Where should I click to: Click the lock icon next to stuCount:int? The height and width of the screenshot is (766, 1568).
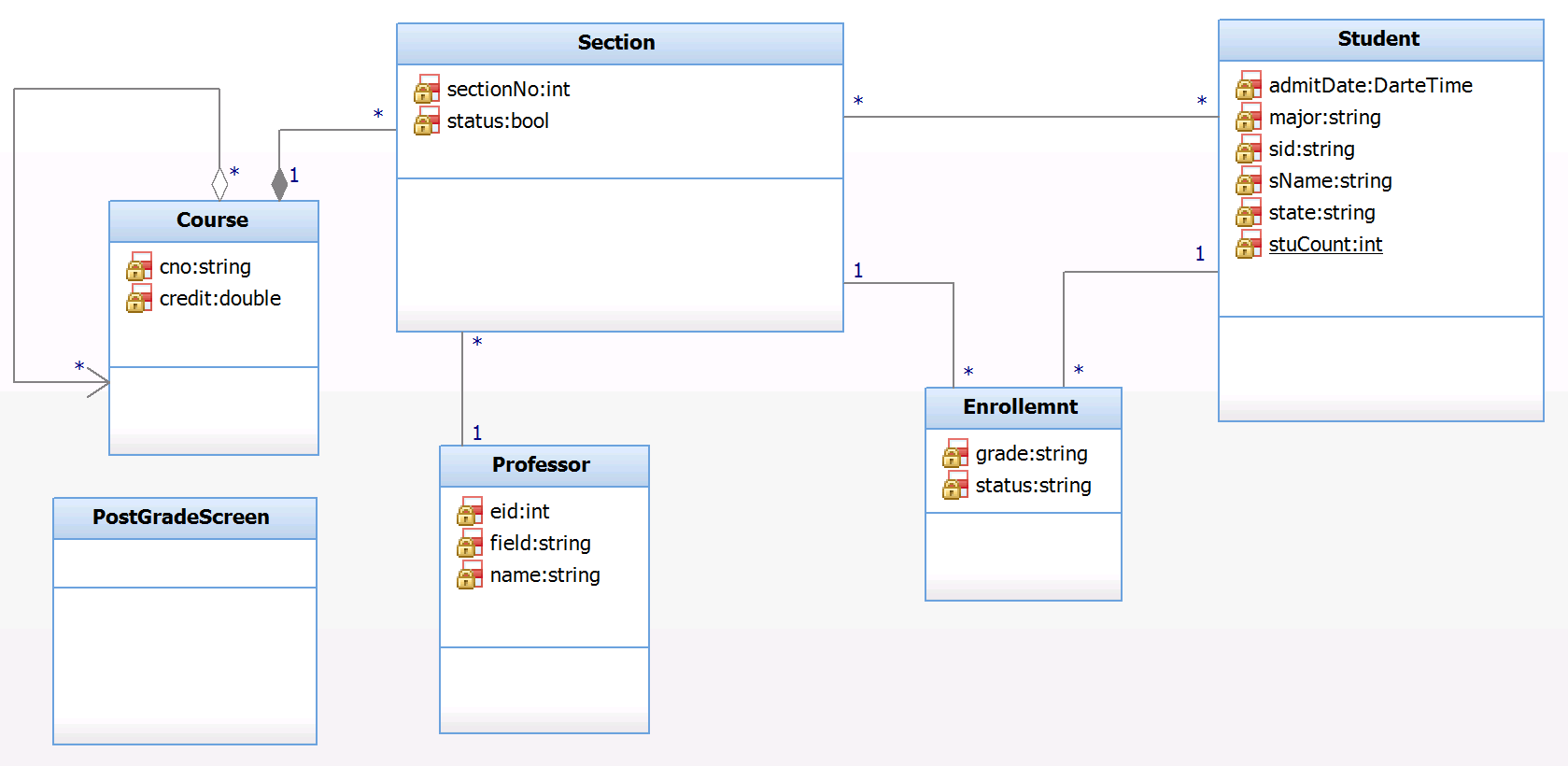click(x=1249, y=245)
